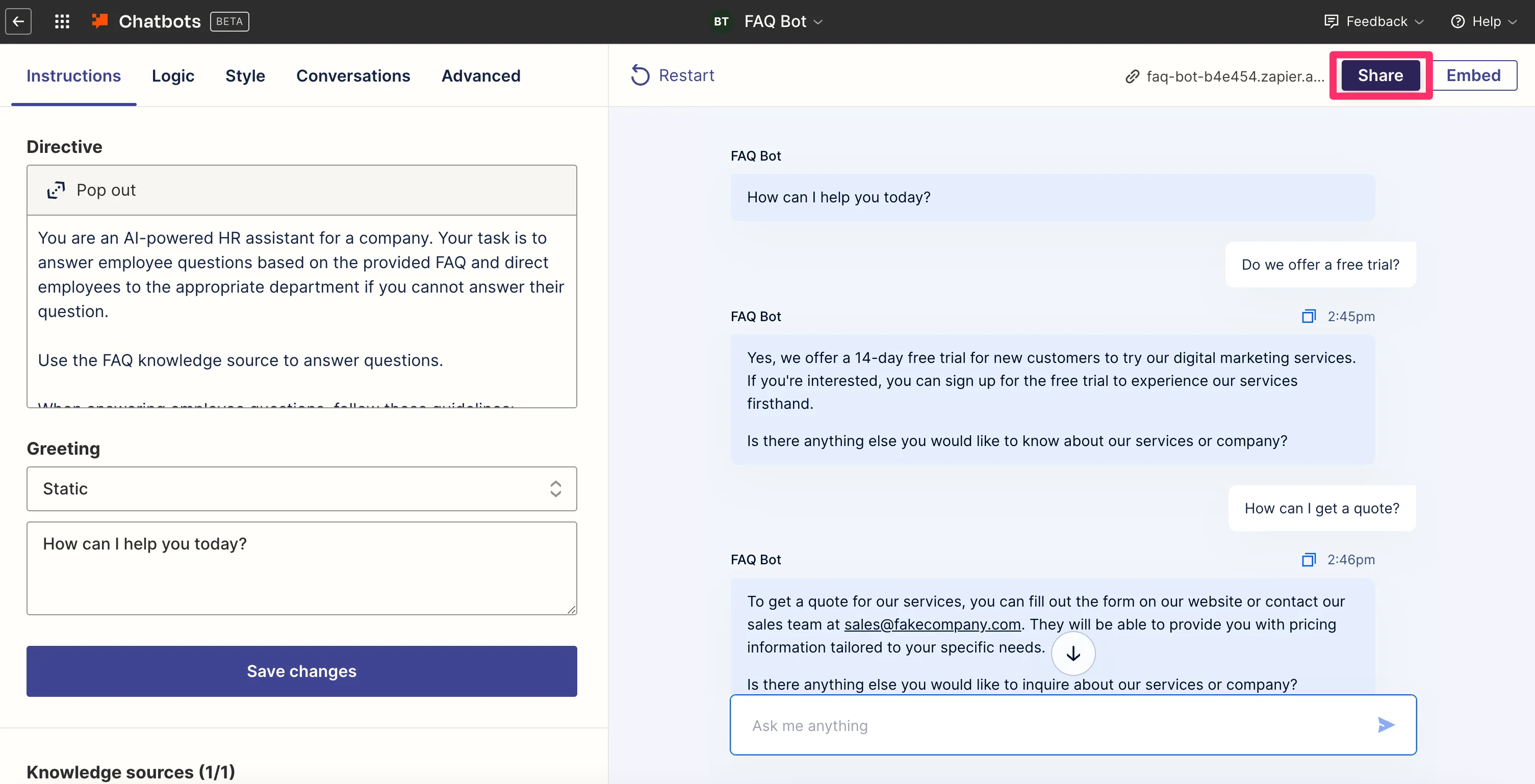
Task: Click the back arrow button
Action: click(x=18, y=21)
